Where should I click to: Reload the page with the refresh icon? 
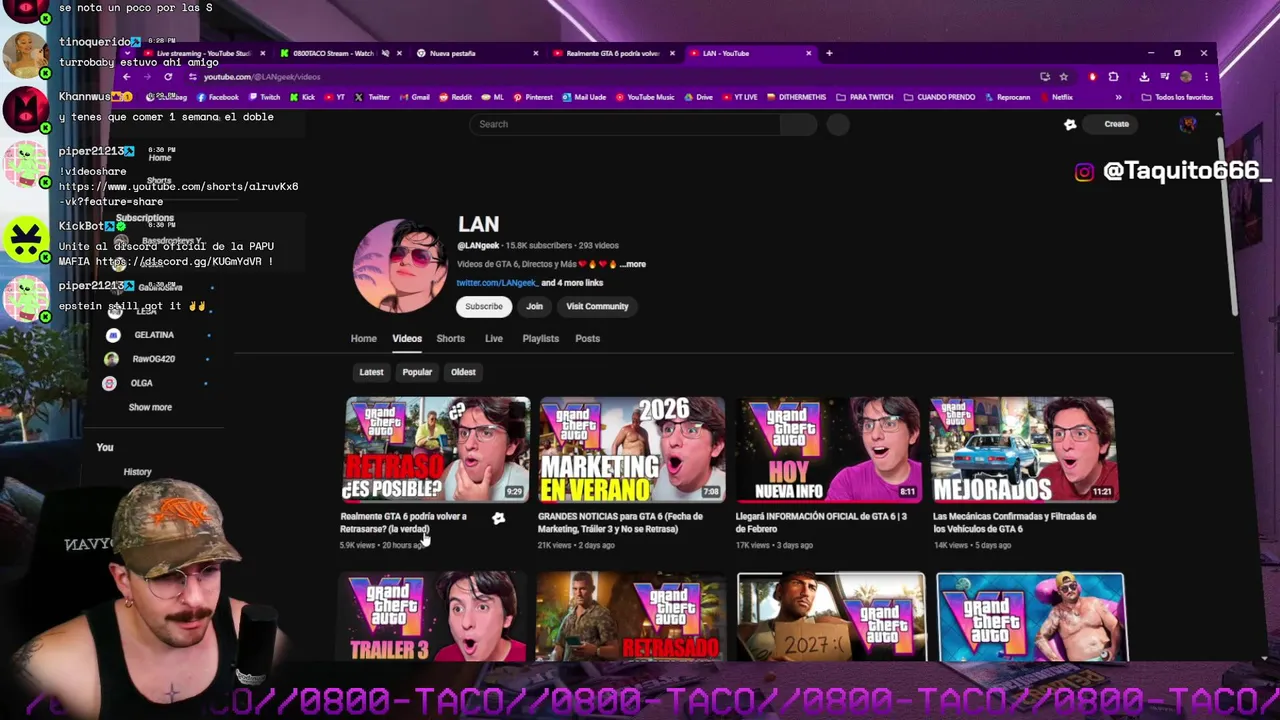[168, 77]
